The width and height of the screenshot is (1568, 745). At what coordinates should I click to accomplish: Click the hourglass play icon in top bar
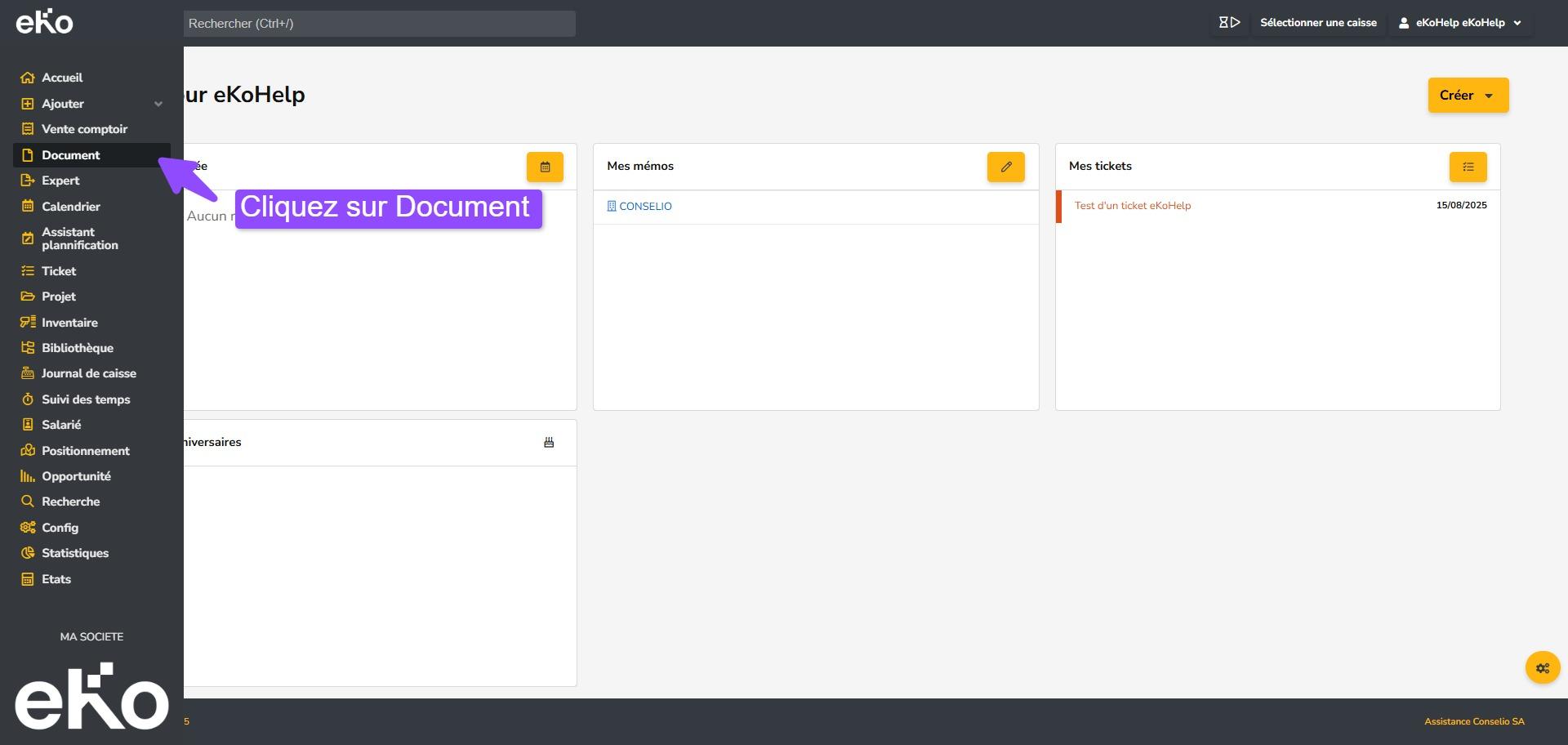(x=1229, y=23)
